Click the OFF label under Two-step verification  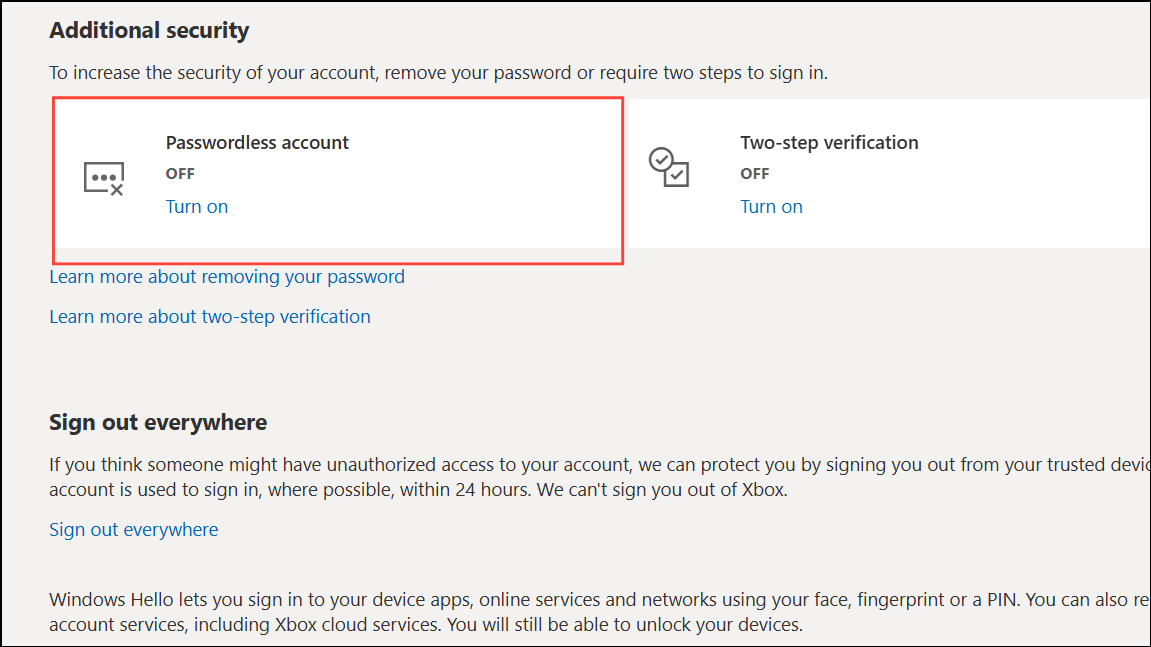[754, 173]
